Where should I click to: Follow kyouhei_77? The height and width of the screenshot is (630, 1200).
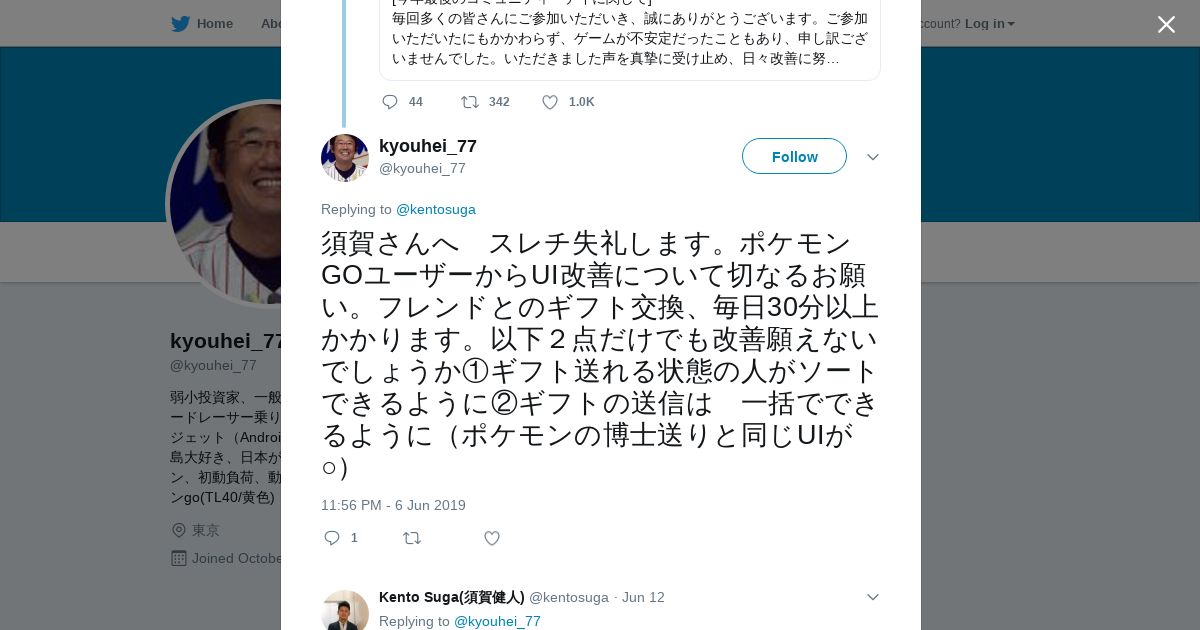coord(794,156)
